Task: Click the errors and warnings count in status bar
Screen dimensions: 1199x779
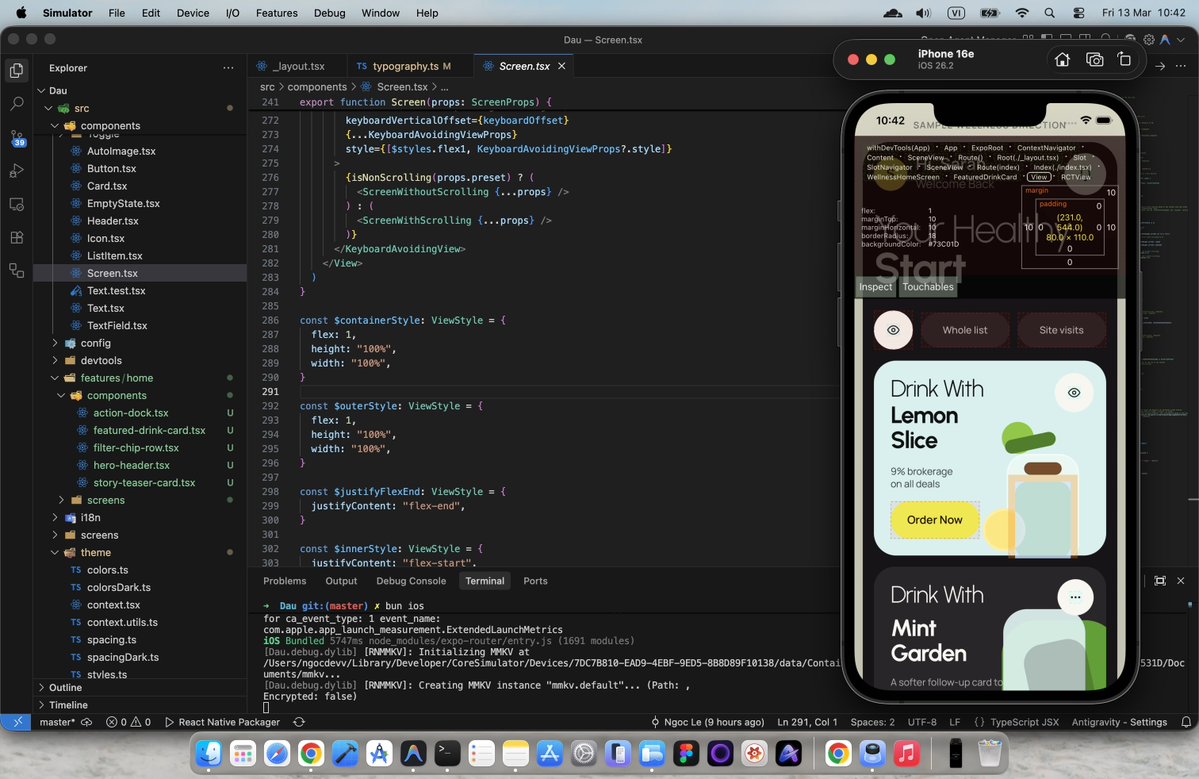Action: pos(128,722)
